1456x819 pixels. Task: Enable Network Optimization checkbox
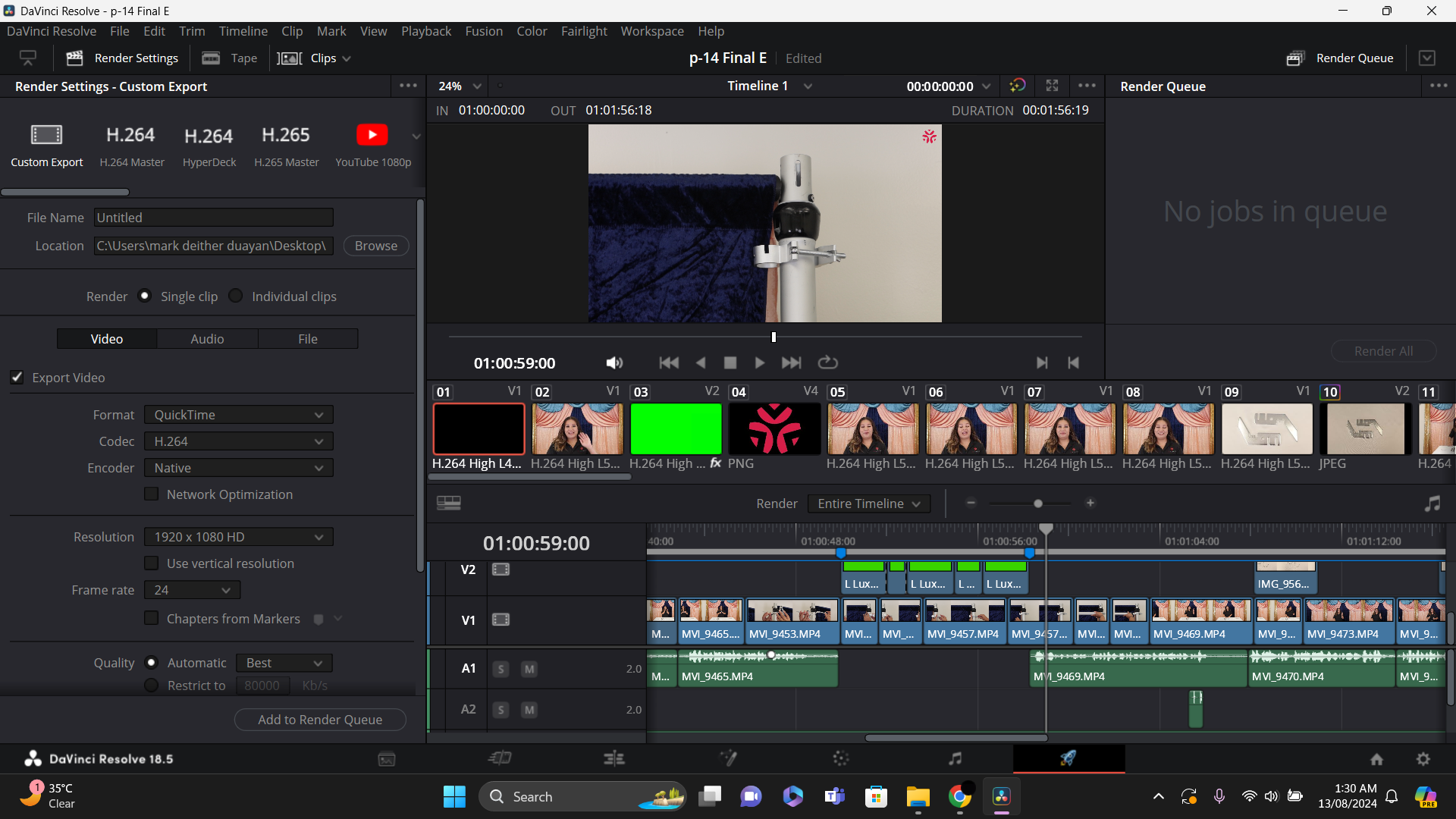pos(152,494)
